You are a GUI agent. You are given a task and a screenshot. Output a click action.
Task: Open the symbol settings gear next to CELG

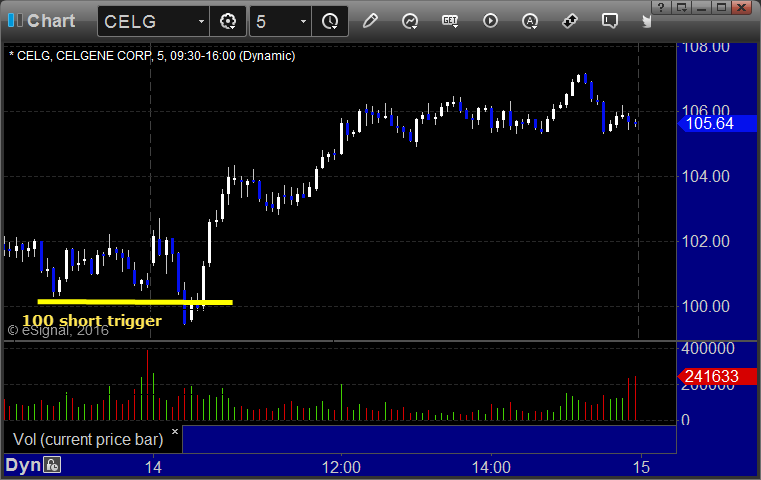tap(228, 21)
